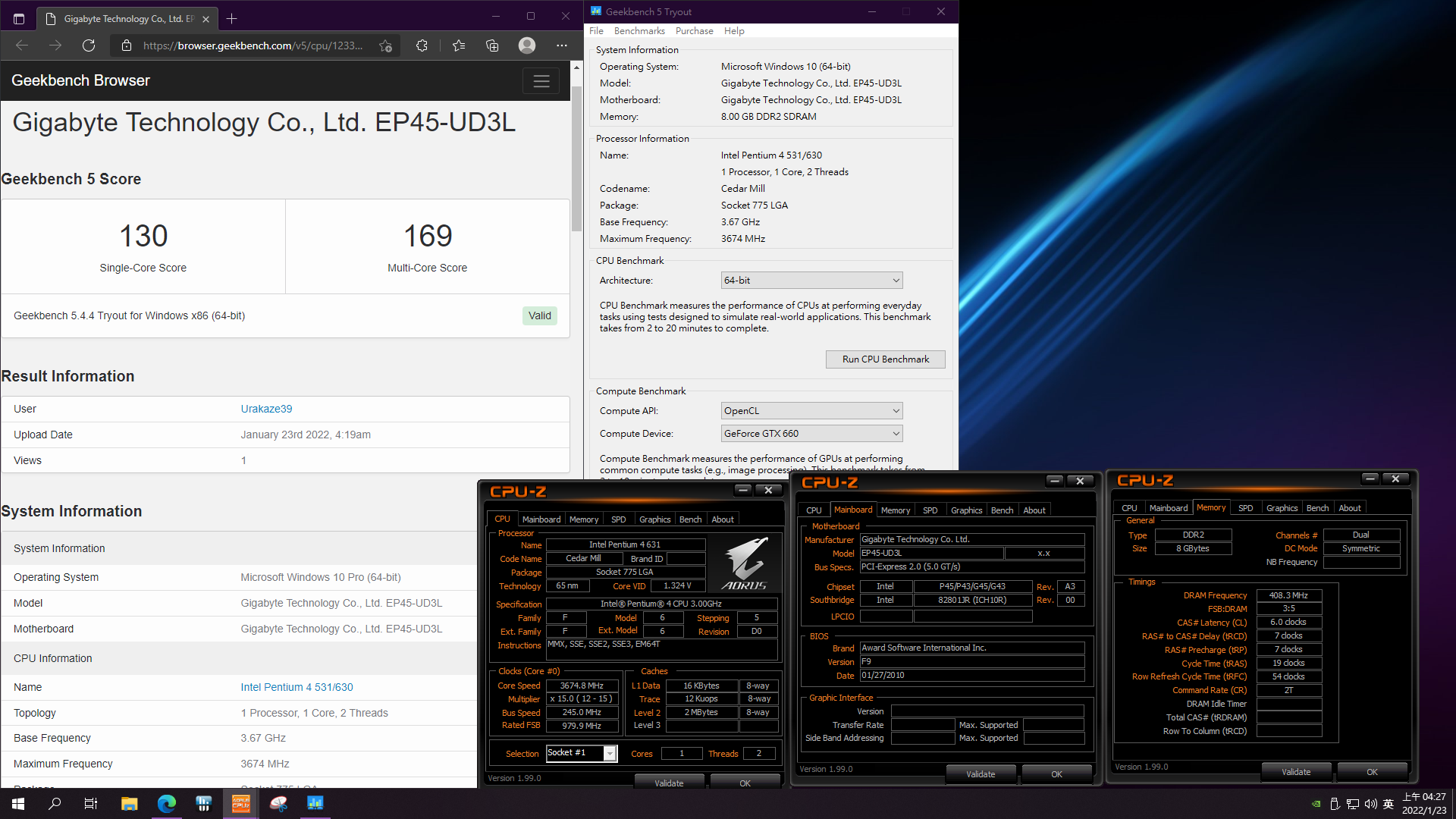Open the Snipping Tool on taskbar
The image size is (1456, 819).
pyautogui.click(x=278, y=803)
